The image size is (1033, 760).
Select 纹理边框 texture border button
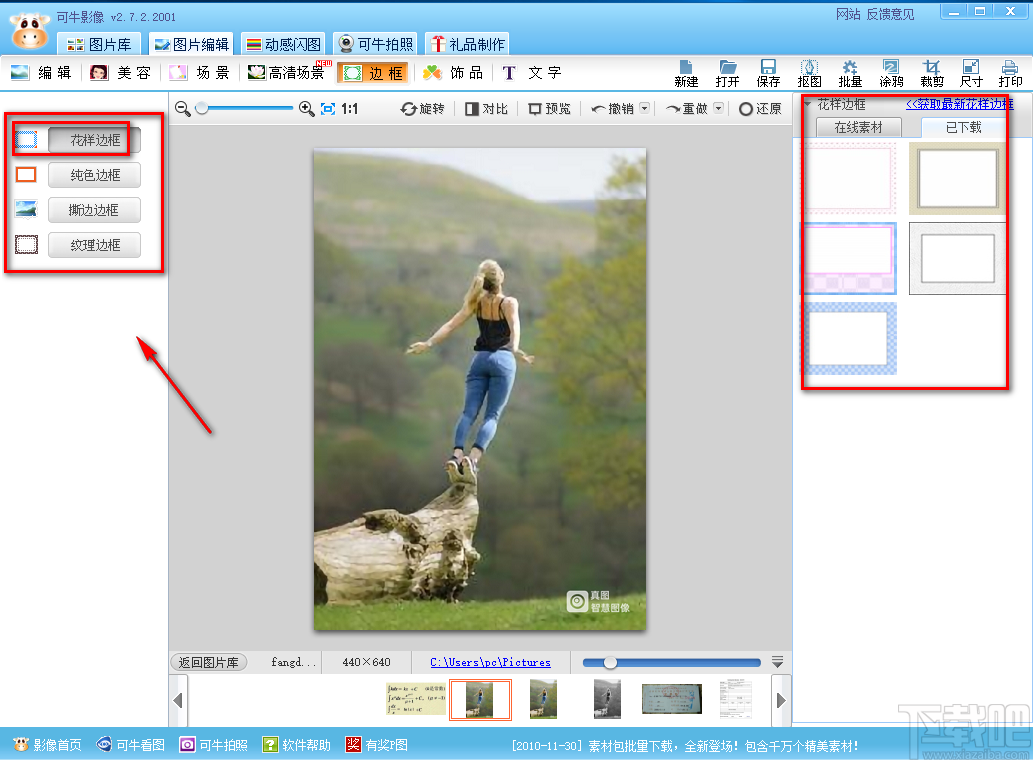(95, 245)
